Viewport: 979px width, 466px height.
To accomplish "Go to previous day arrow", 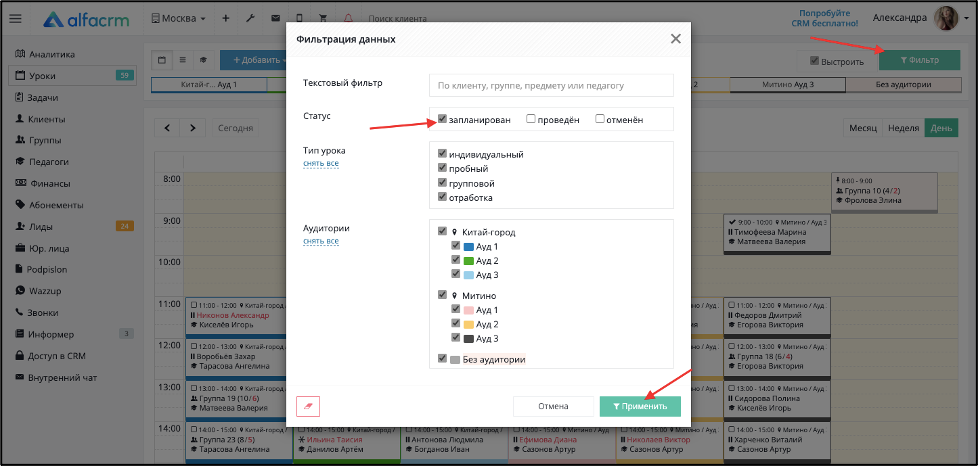I will click(167, 128).
